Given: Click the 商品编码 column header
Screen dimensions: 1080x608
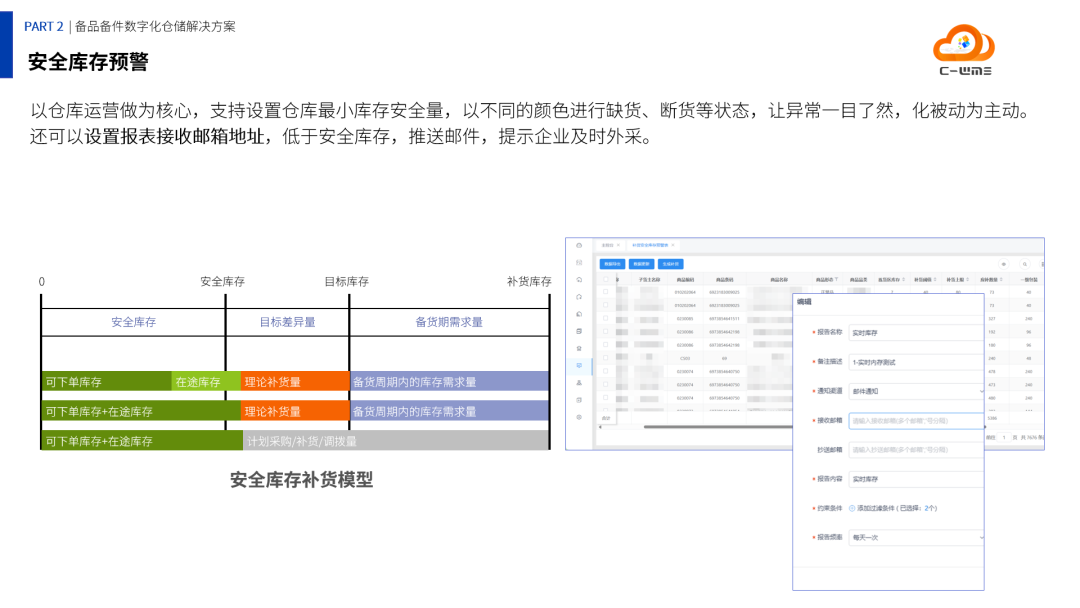Looking at the screenshot, I should (685, 280).
